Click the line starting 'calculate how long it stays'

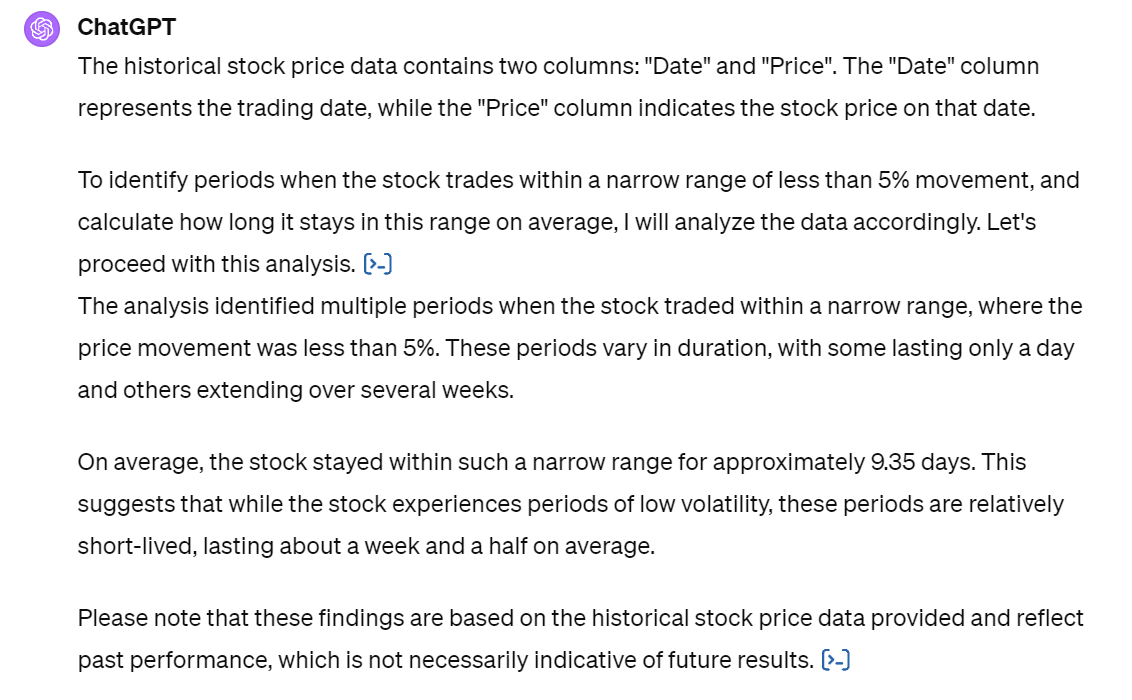(557, 222)
